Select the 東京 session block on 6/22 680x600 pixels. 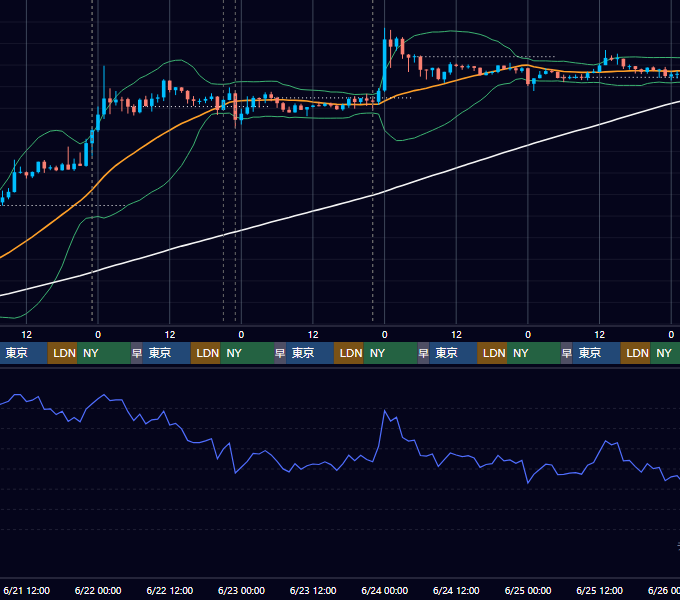point(167,353)
